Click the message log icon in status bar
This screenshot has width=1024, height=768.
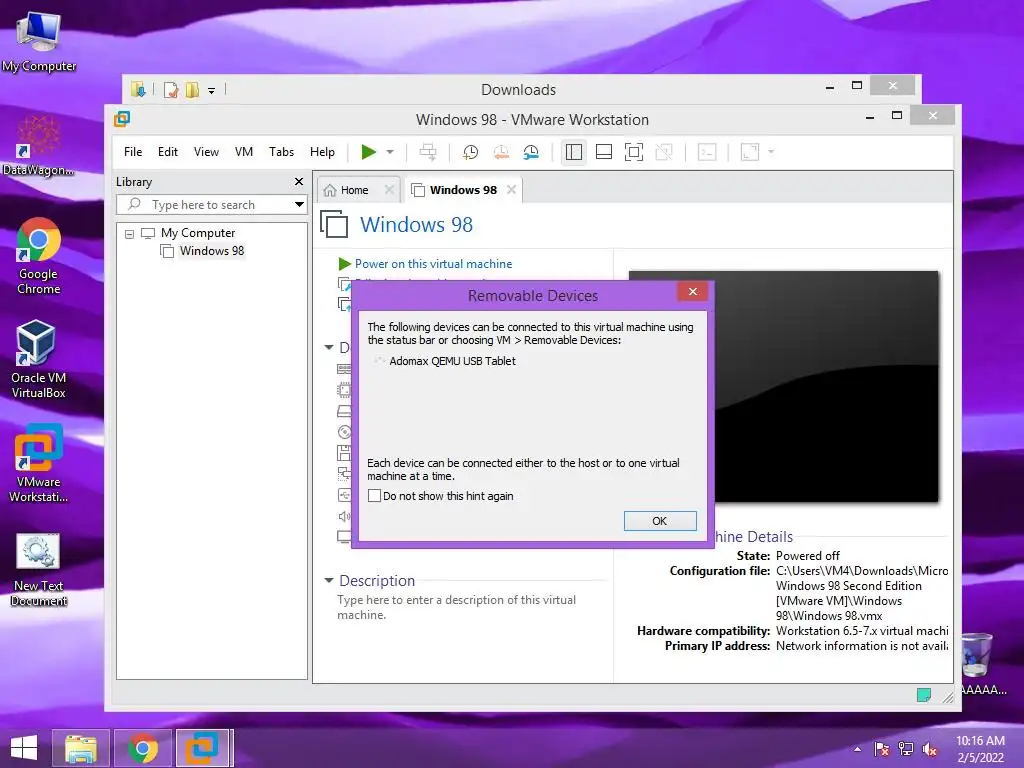[x=923, y=695]
